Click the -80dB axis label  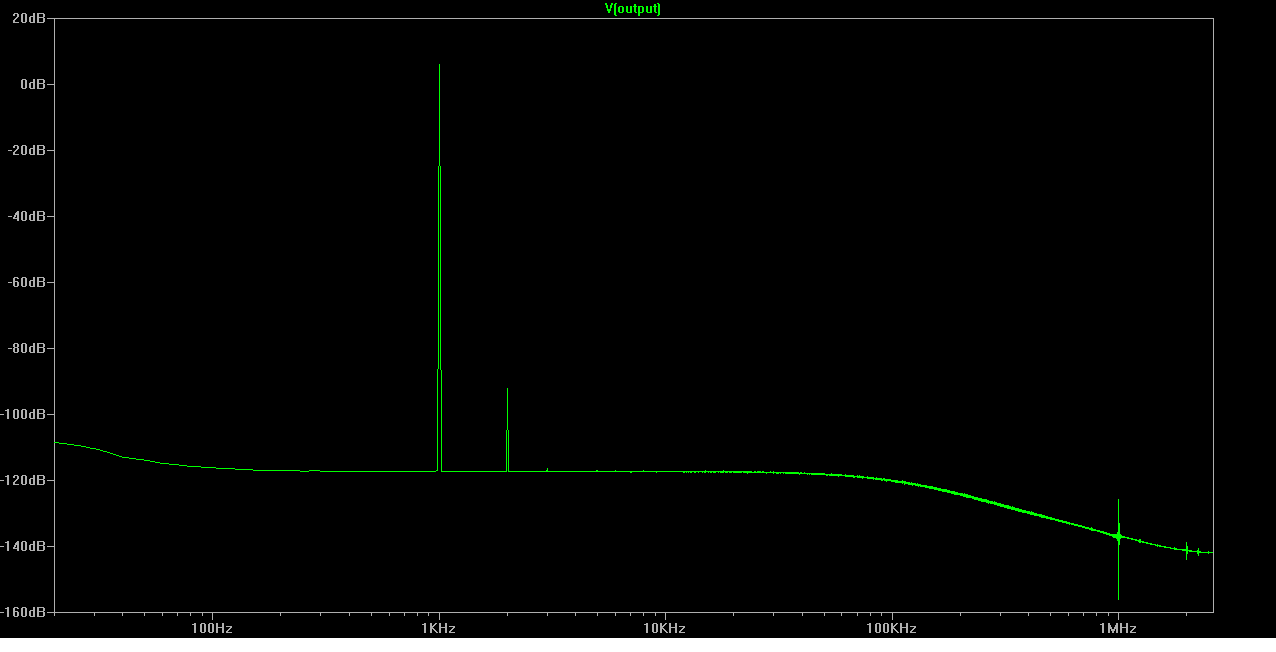click(29, 348)
